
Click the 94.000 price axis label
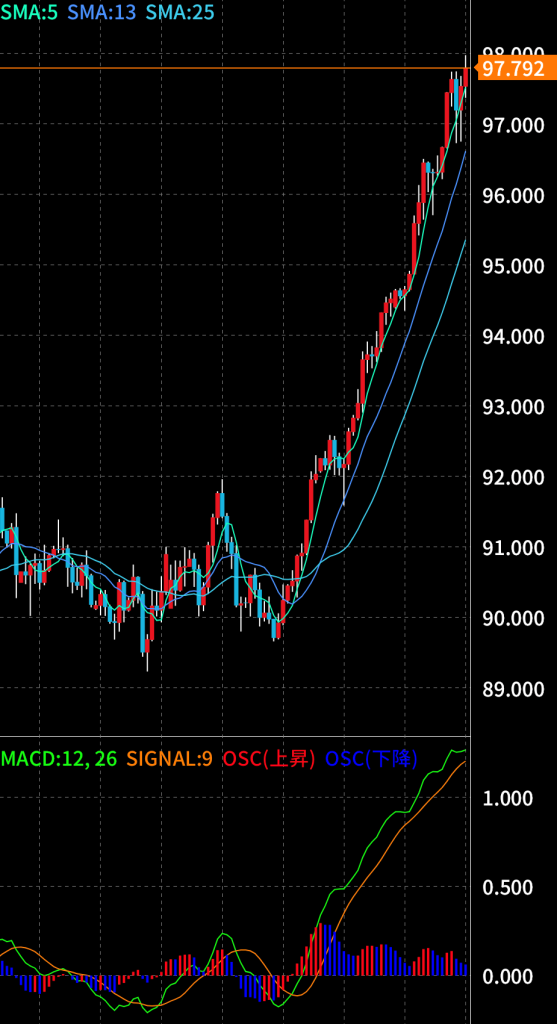click(513, 336)
